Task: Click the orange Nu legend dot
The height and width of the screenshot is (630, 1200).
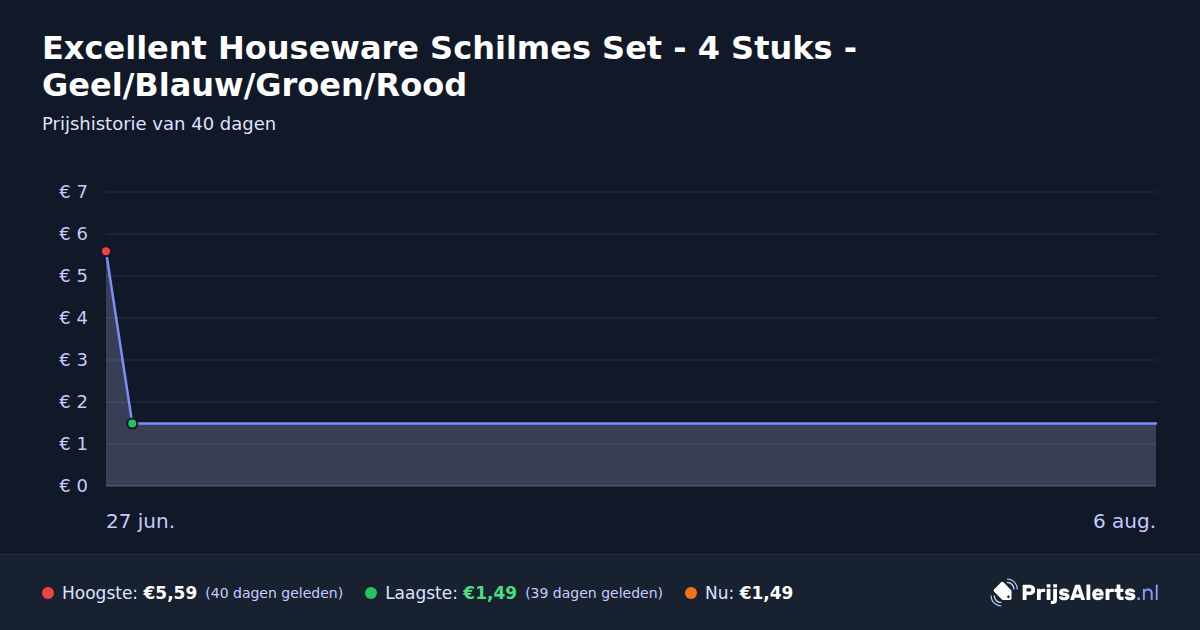Action: point(691,593)
